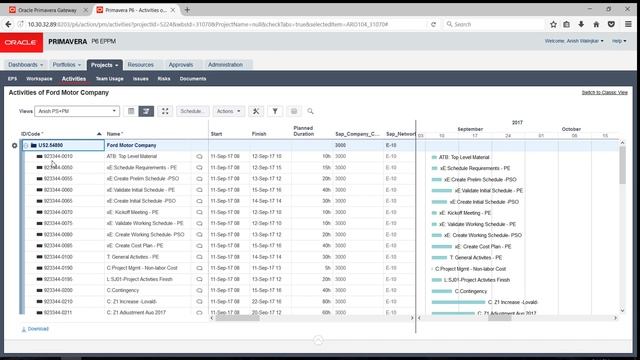
Task: Click the folder icon beside US2.54880
Action: pos(33,145)
